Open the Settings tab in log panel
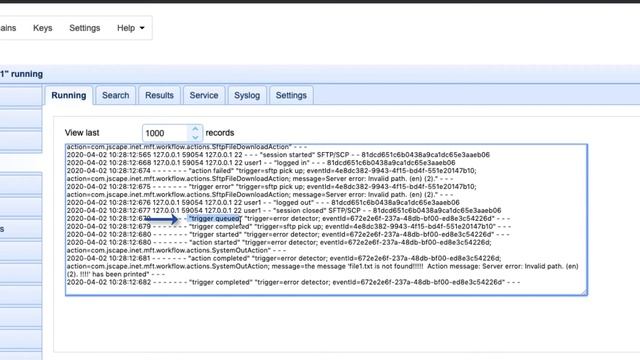The image size is (640, 360). [291, 96]
